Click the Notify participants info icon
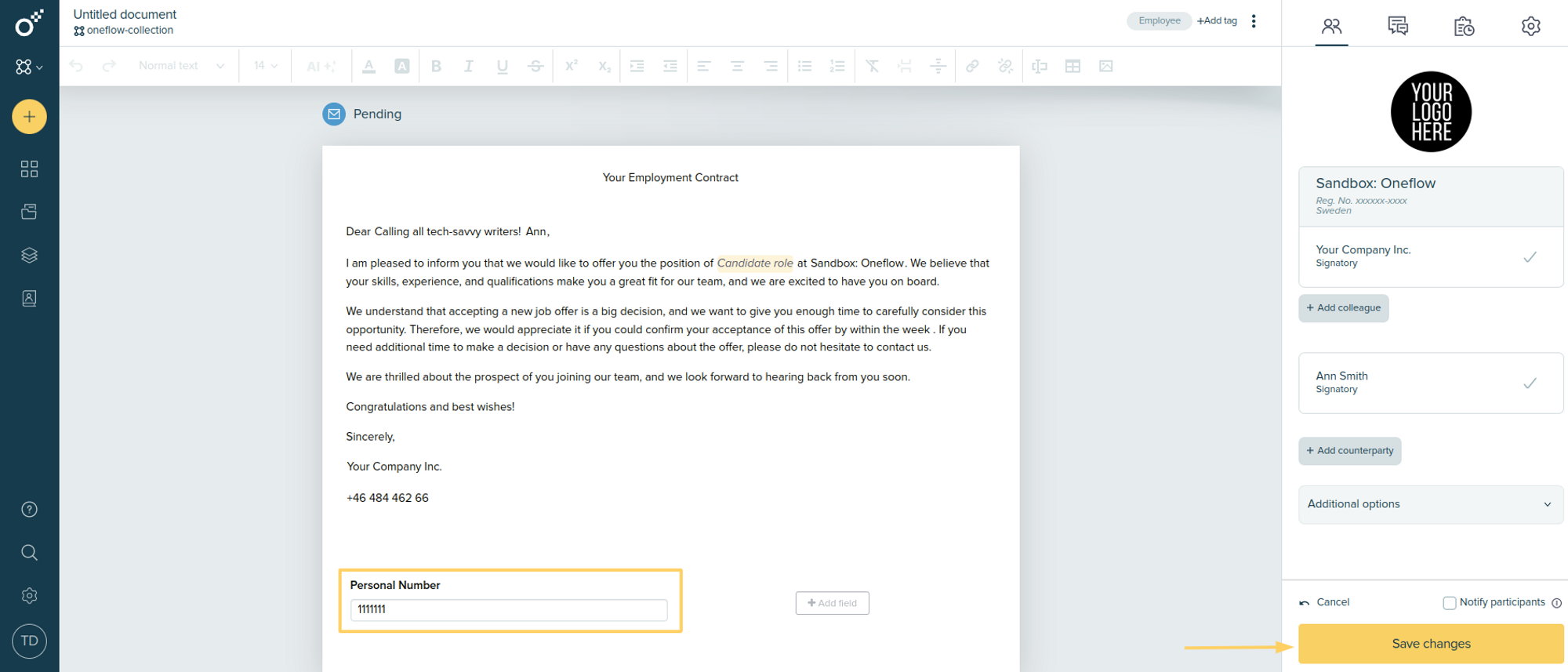The width and height of the screenshot is (1568, 672). [1557, 603]
